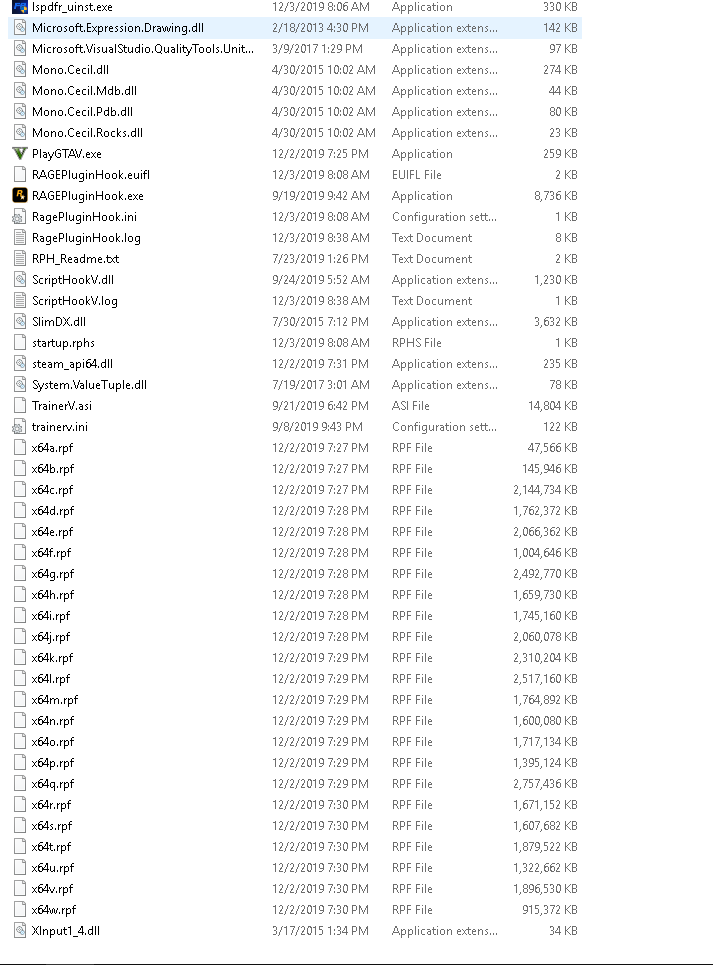Click the steam_api64.dll file icon
713x965 pixels.
pyautogui.click(x=19, y=364)
